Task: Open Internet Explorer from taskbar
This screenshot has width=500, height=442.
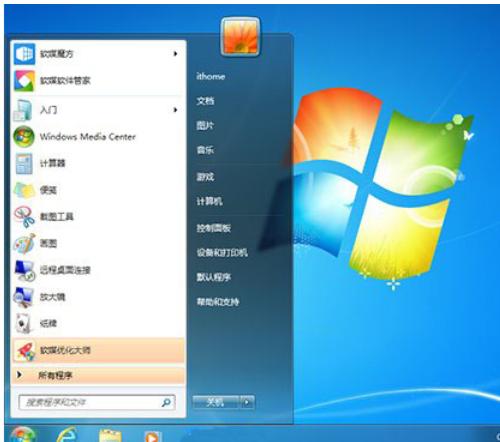Action: point(67,435)
